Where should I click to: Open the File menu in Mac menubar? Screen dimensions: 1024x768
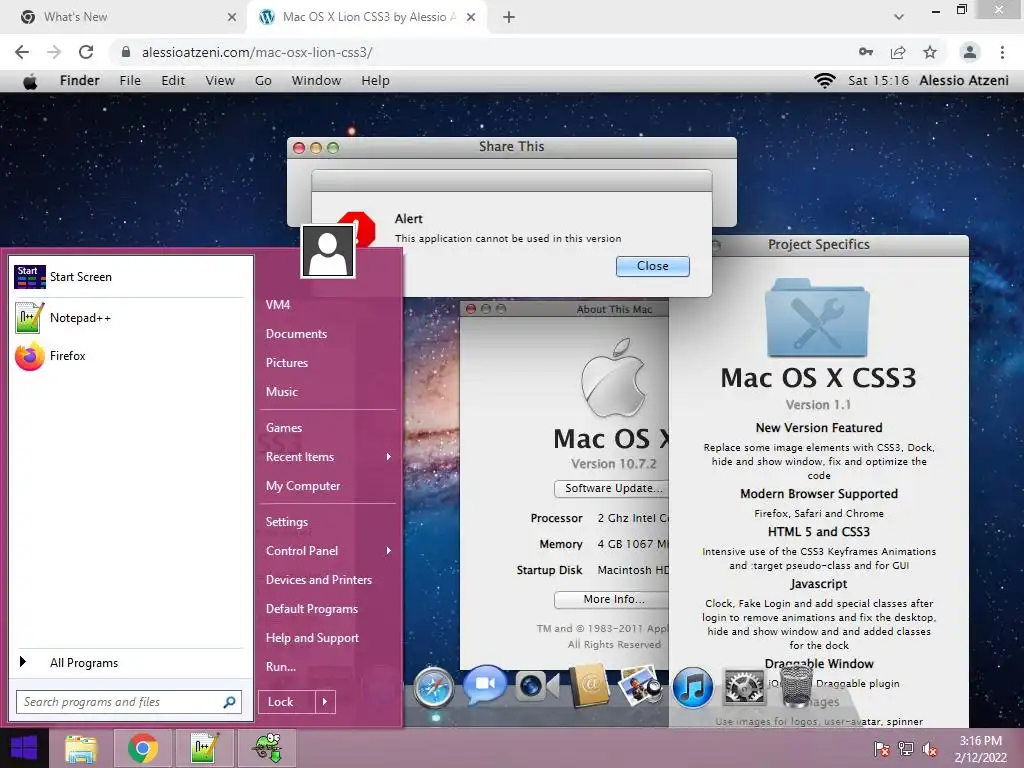130,80
